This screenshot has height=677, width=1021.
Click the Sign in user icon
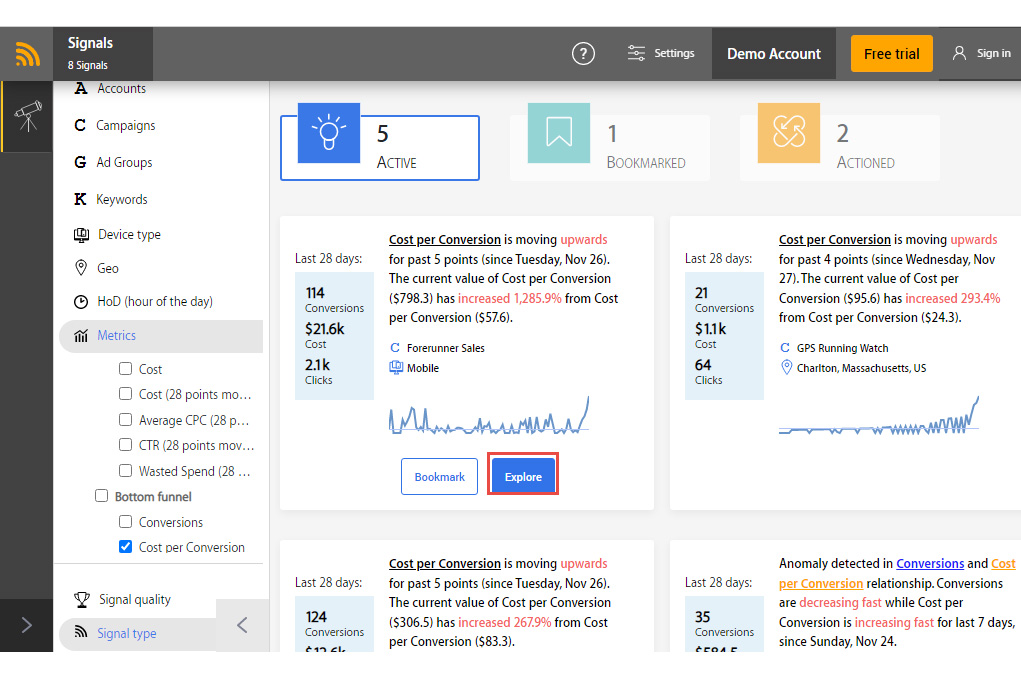[959, 53]
